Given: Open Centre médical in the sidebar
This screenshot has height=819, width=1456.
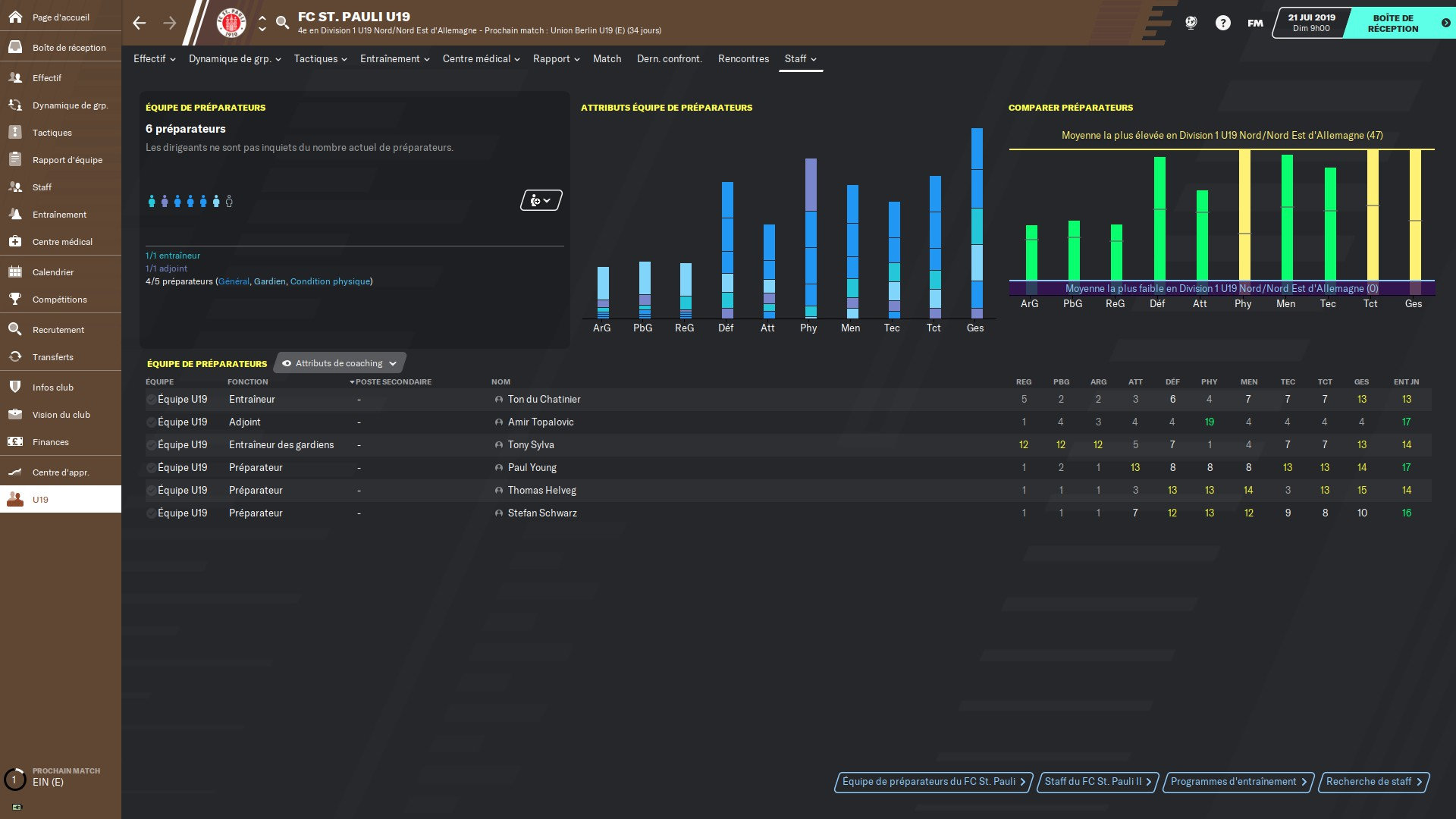Looking at the screenshot, I should [x=62, y=242].
